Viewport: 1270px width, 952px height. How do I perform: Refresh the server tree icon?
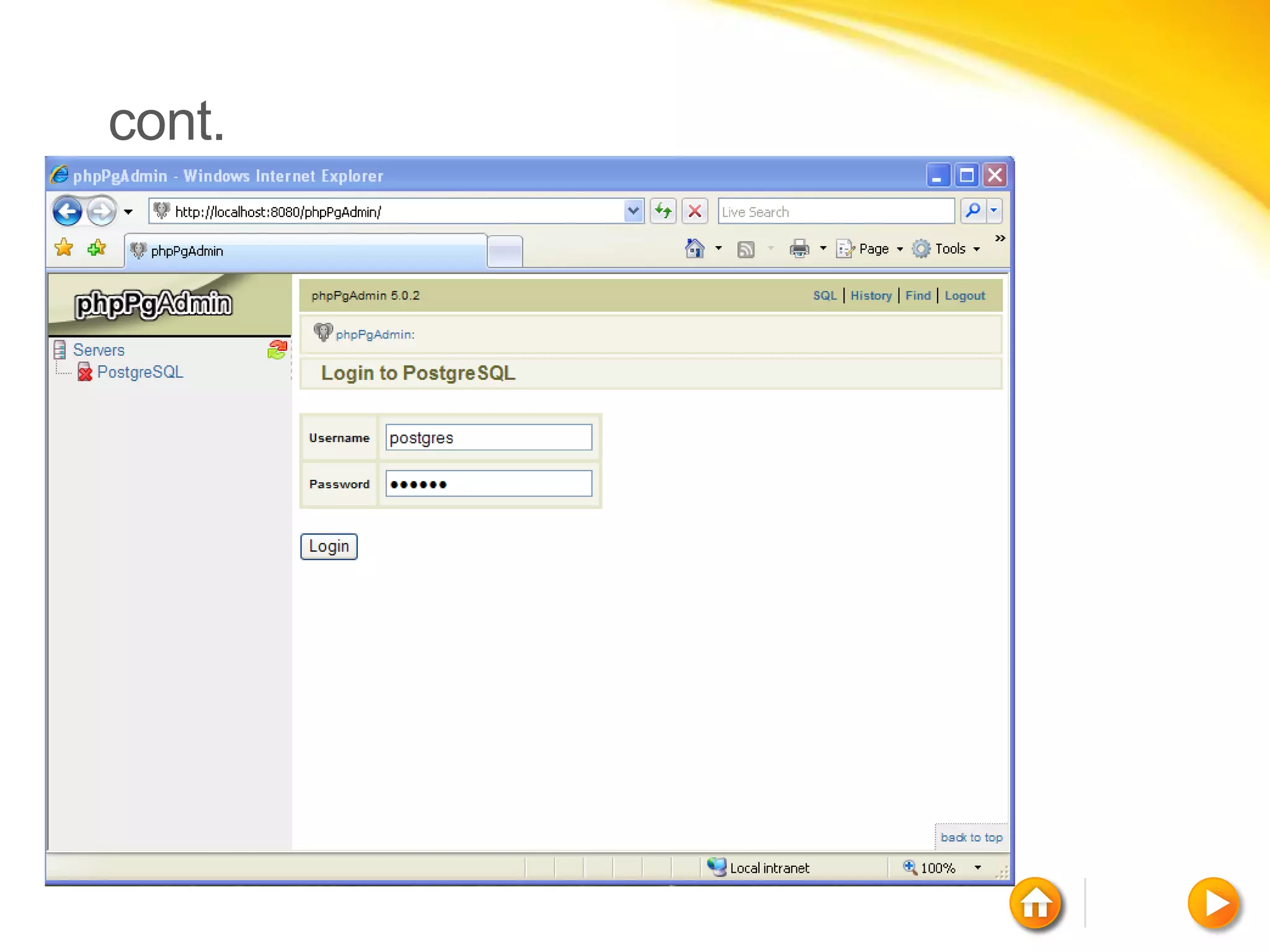(277, 350)
